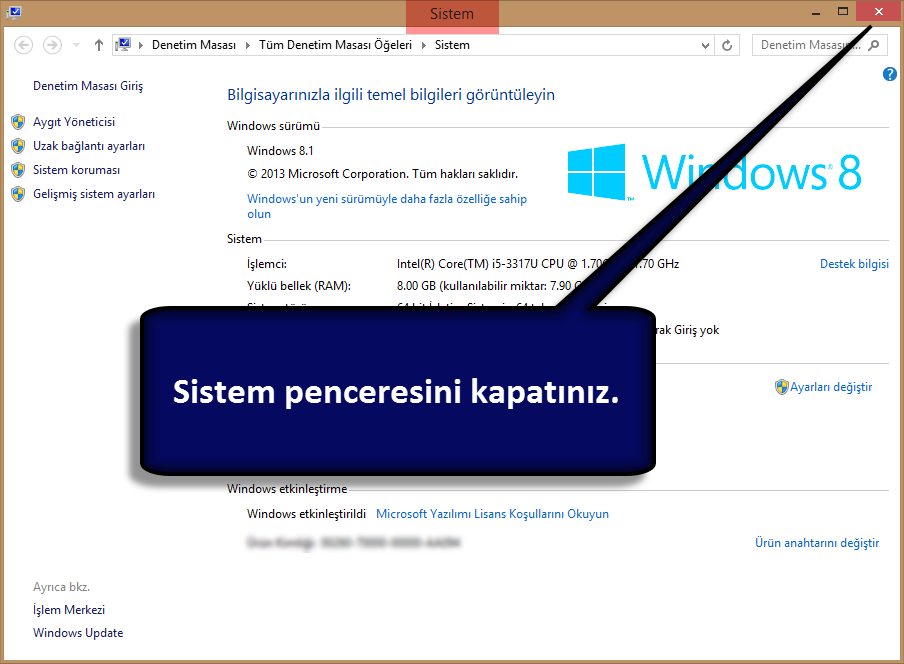
Task: Click the shield icon beside Sistem koruması
Action: click(18, 170)
